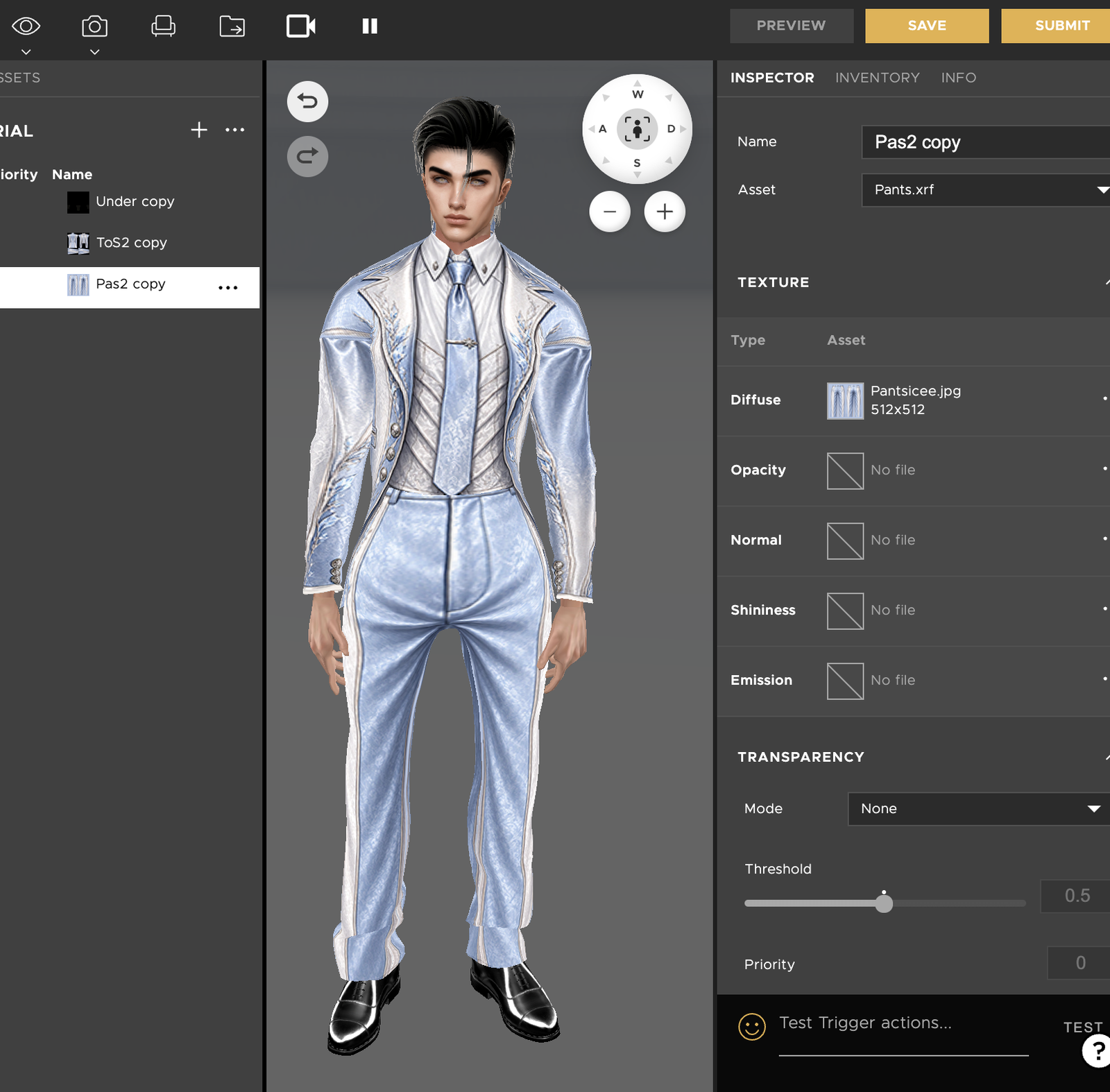Click the D arrow on camera compass
The width and height of the screenshot is (1110, 1092).
click(674, 129)
